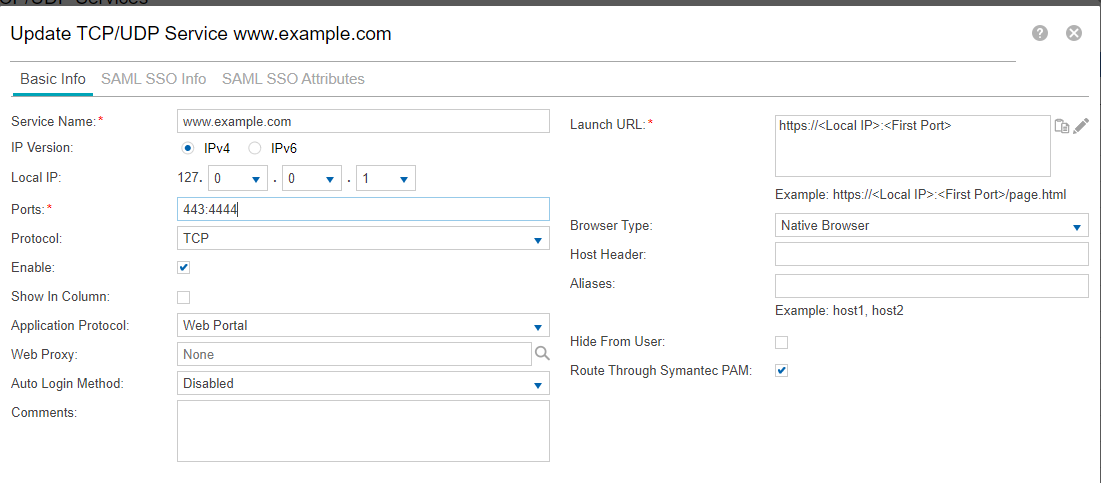The image size is (1101, 483).
Task: Click the pencil edit icon for Launch URL
Action: coord(1081,126)
